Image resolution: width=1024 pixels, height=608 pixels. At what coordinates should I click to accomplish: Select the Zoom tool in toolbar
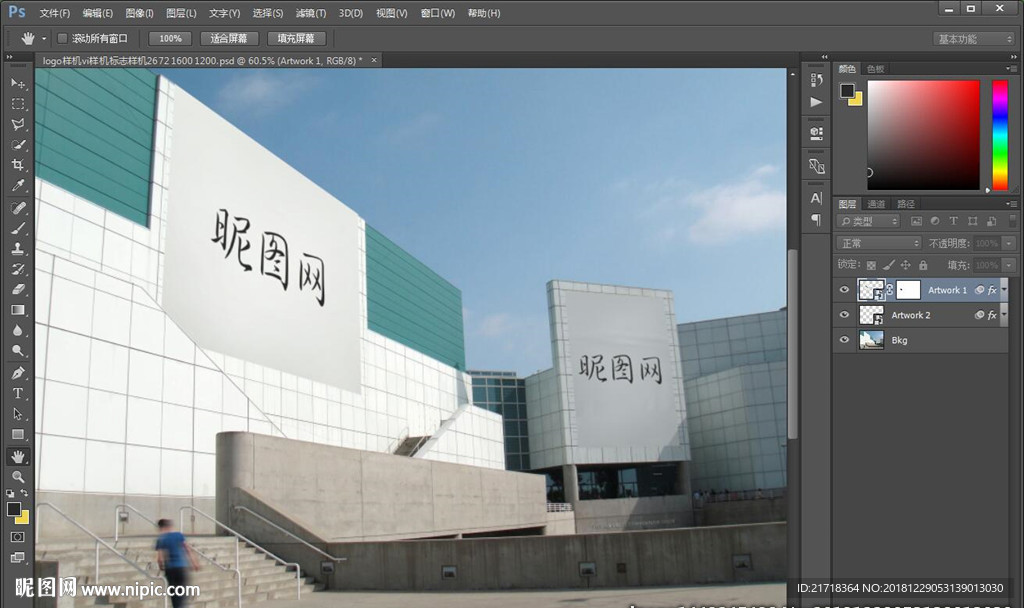tap(18, 477)
